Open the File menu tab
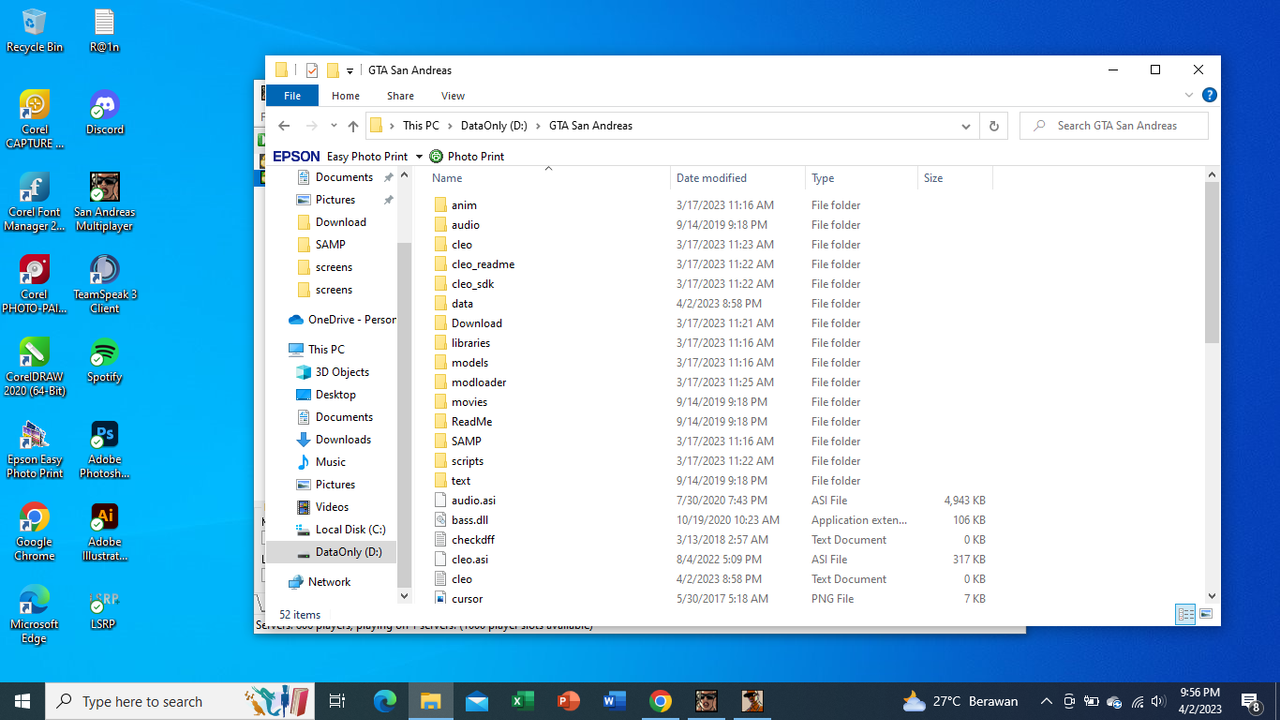1280x720 pixels. tap(292, 96)
